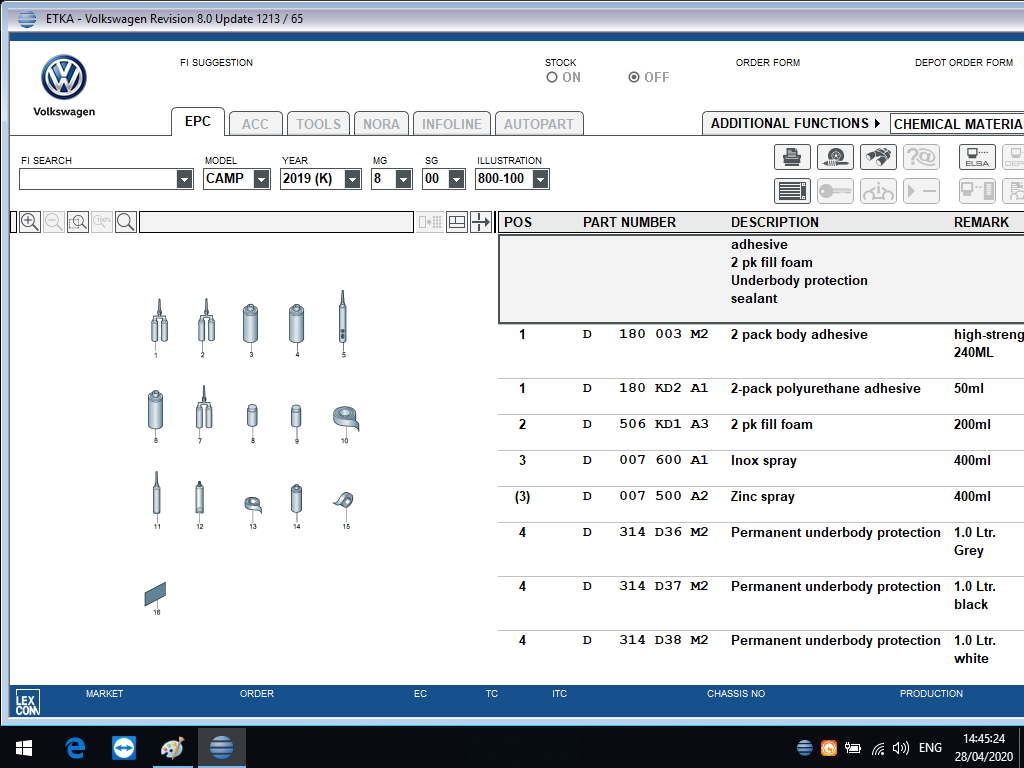
Task: Set stock display to OFF
Action: (x=633, y=78)
